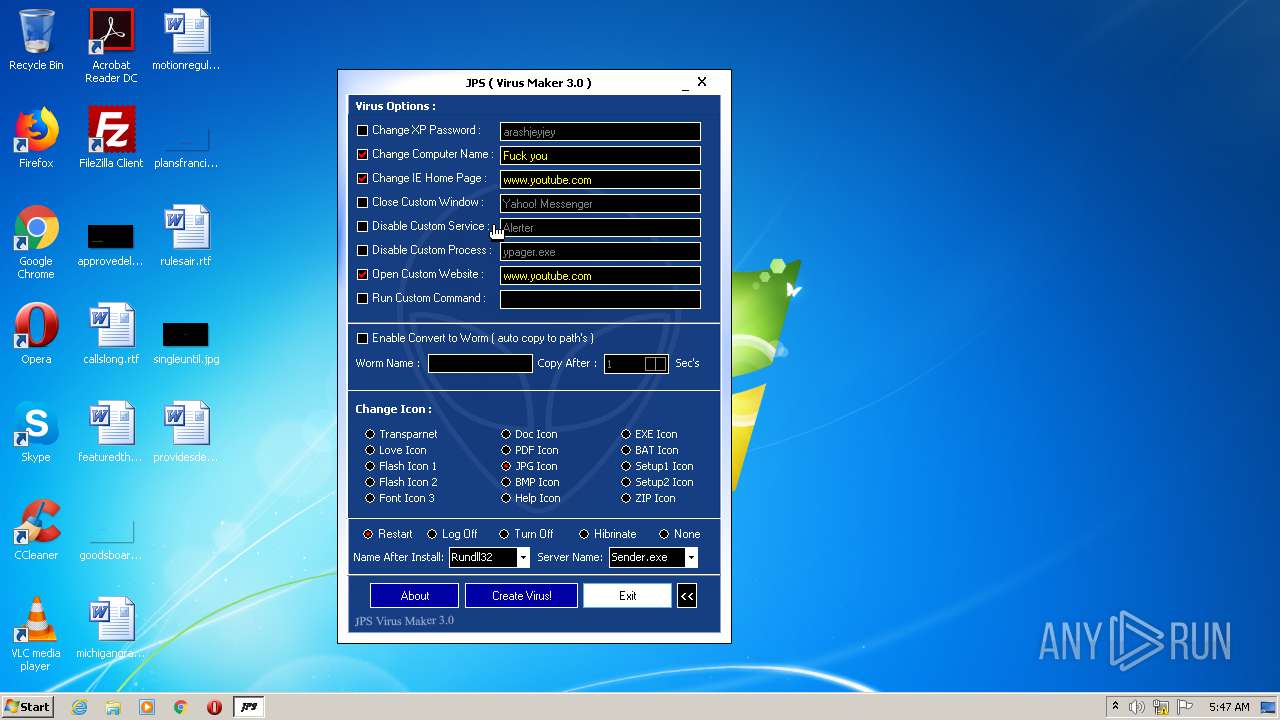Screen dimensions: 1280x720
Task: Open providesde document icon
Action: coord(186,432)
